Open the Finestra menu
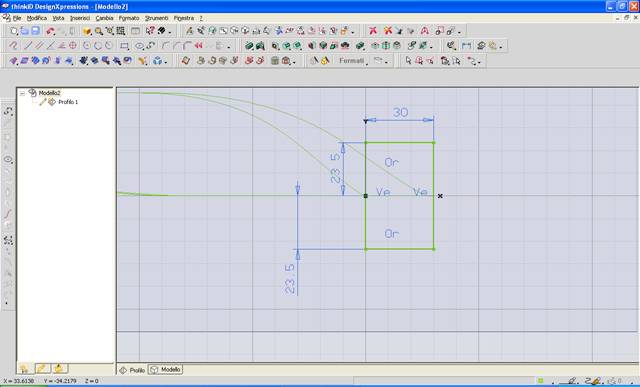Viewport: 640px width, 387px height. click(184, 18)
